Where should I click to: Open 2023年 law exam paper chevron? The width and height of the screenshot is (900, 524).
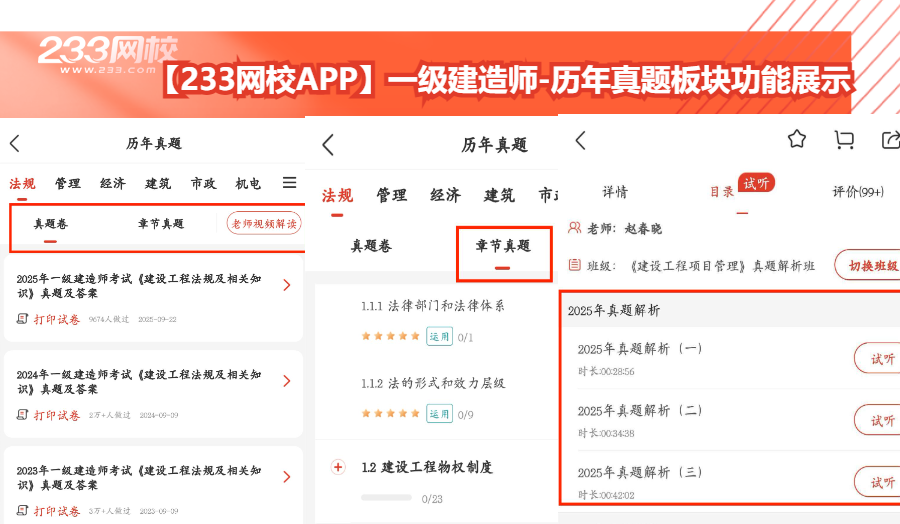coord(287,477)
